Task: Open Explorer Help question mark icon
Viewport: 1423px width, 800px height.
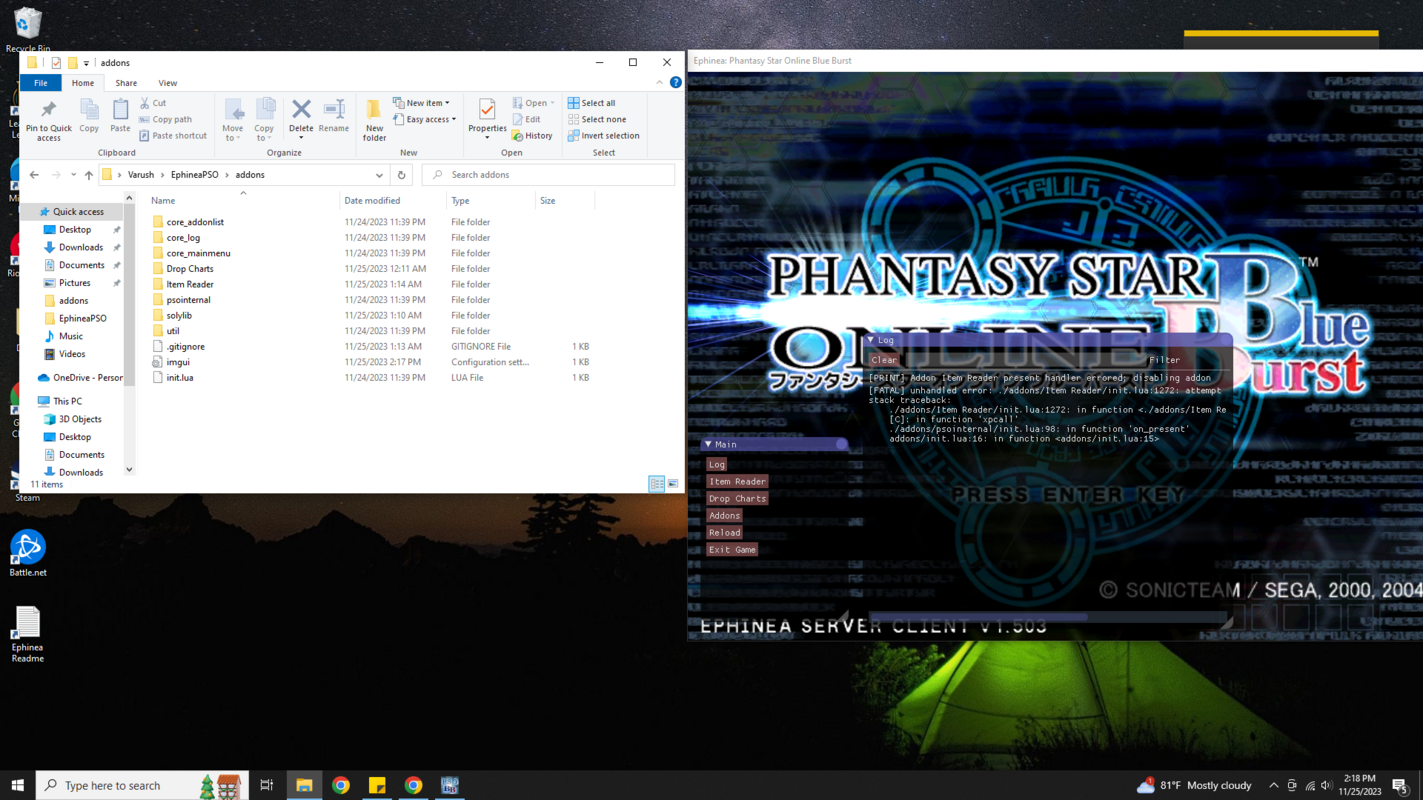Action: click(676, 83)
